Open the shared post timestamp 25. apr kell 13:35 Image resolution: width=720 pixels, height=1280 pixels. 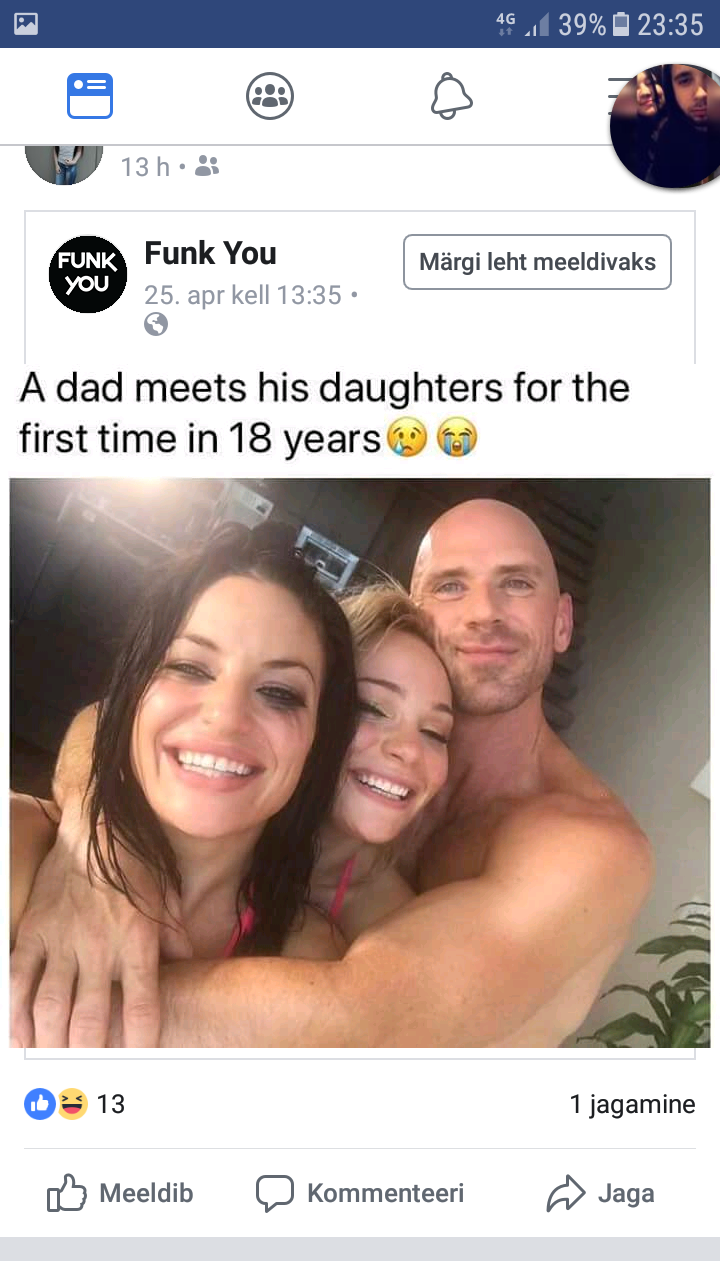[x=243, y=295]
